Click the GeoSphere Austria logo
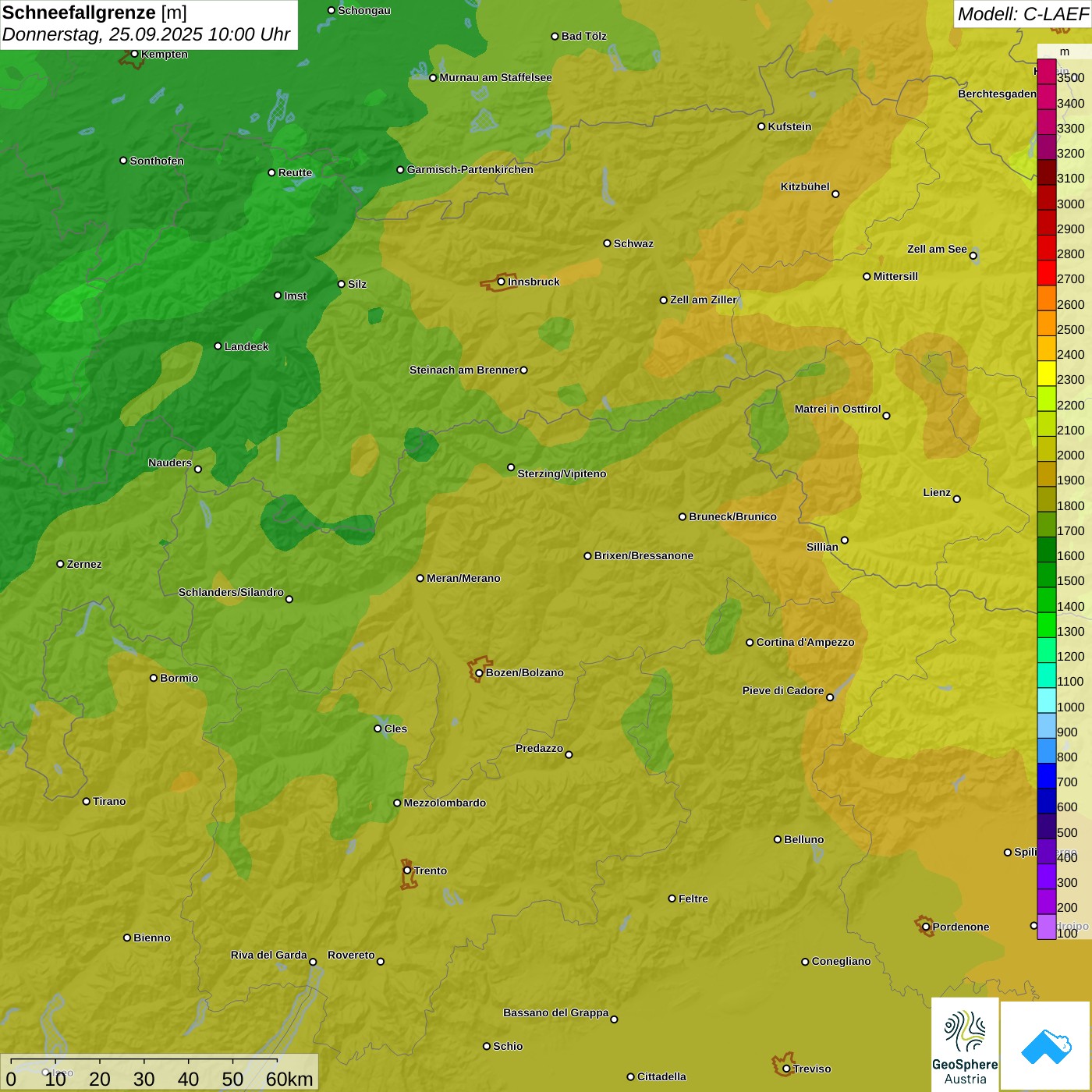The width and height of the screenshot is (1092, 1092). coord(965,1044)
